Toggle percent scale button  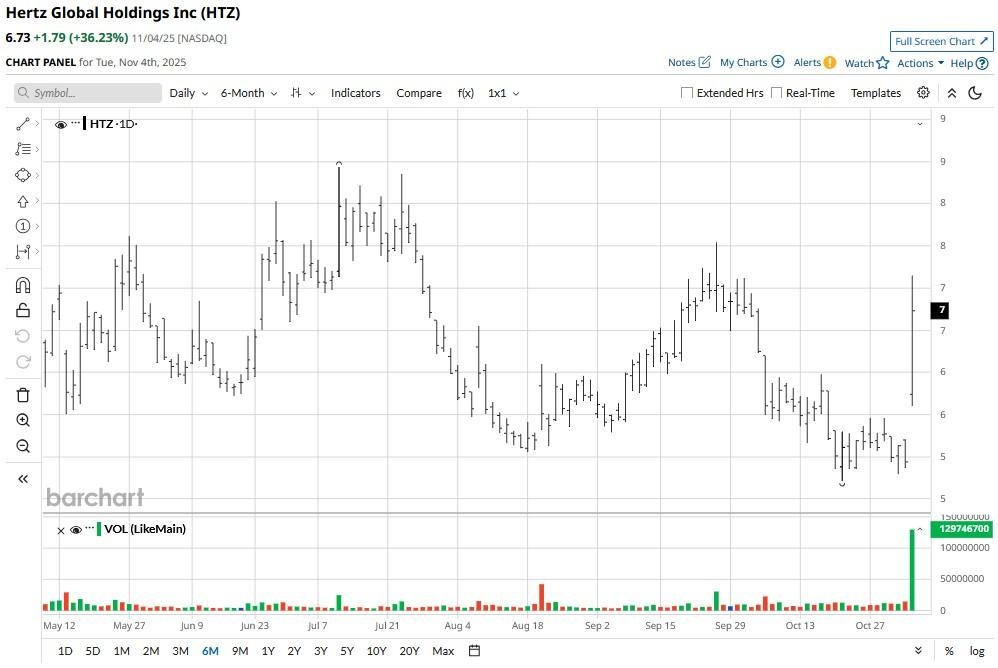[949, 651]
